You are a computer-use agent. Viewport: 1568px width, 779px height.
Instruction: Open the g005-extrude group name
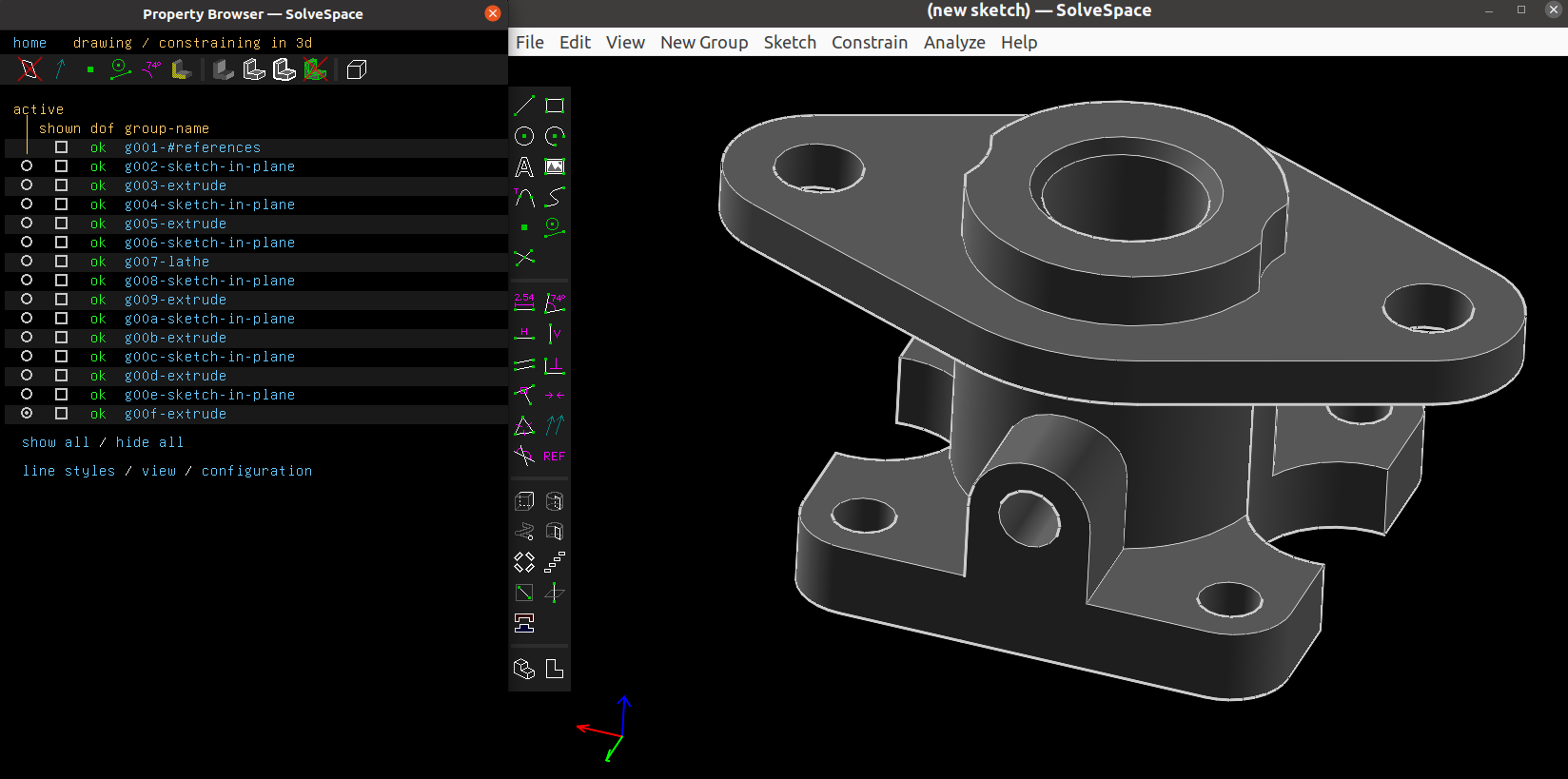pyautogui.click(x=175, y=224)
